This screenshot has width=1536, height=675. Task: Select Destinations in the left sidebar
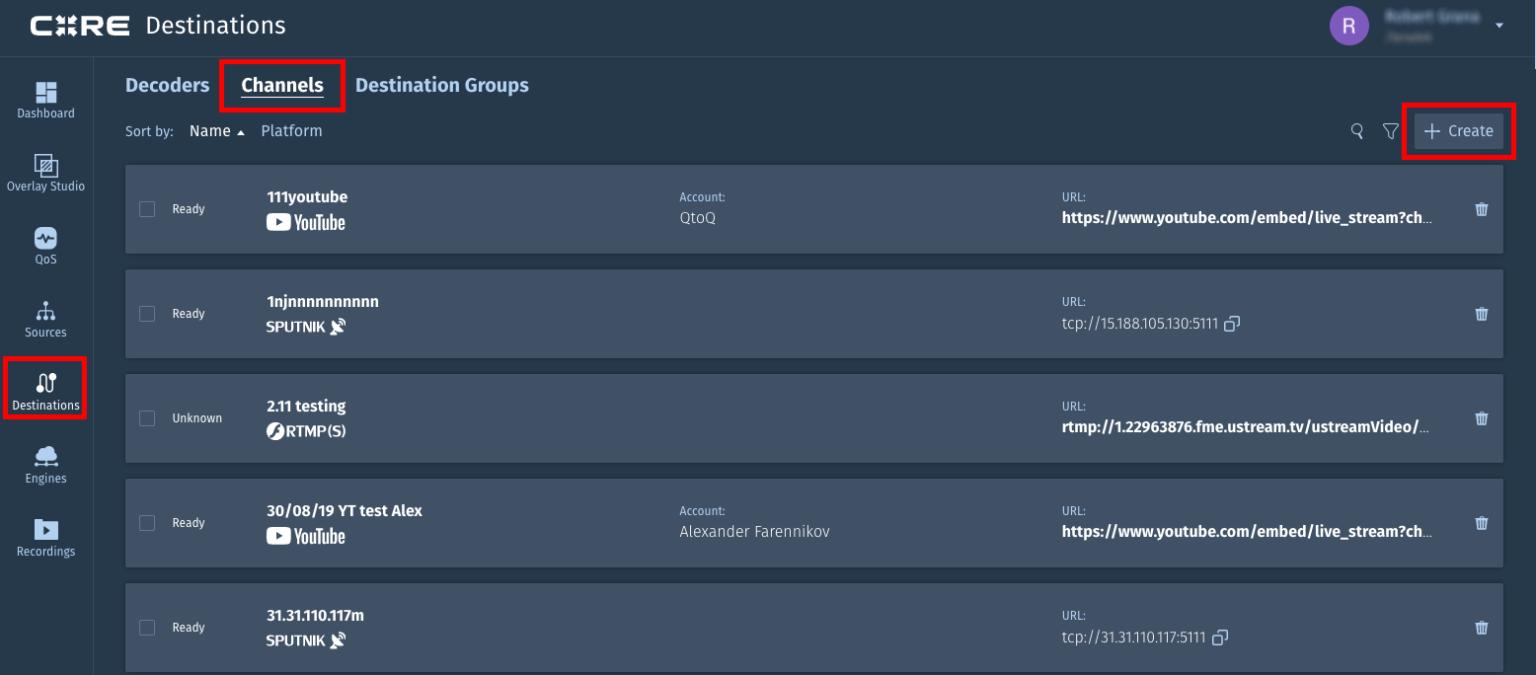[x=45, y=388]
